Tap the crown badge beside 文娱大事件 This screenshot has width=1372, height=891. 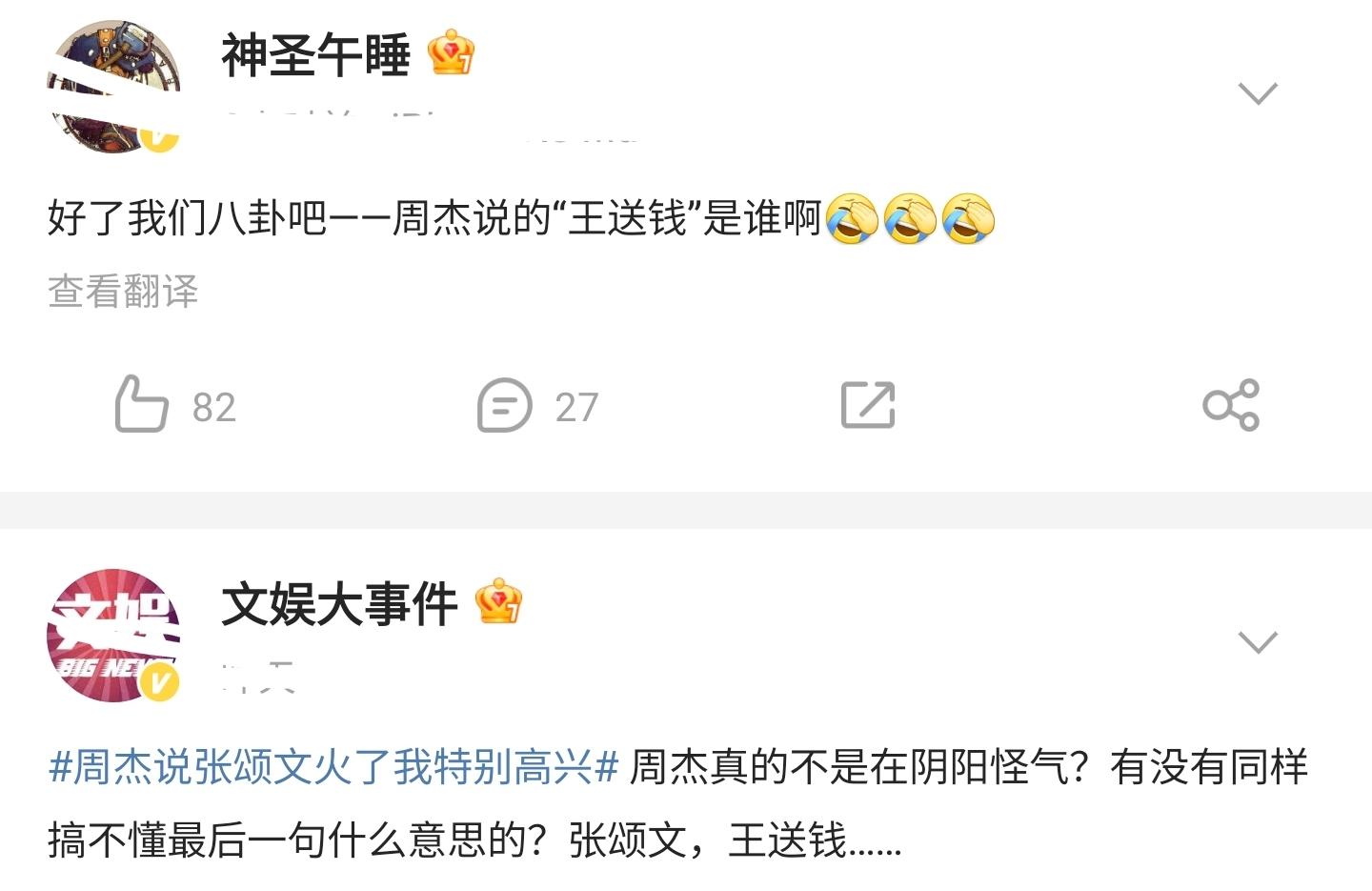(x=498, y=601)
